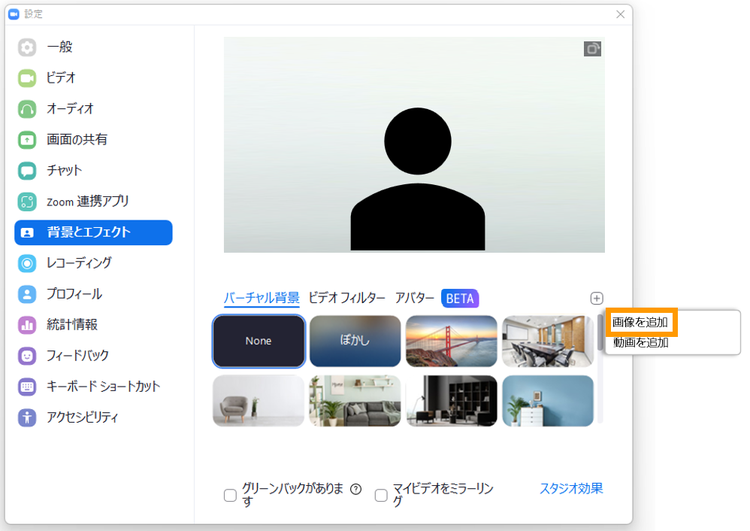The image size is (750, 531).
Task: Click the background list scrollbar
Action: [x=600, y=332]
